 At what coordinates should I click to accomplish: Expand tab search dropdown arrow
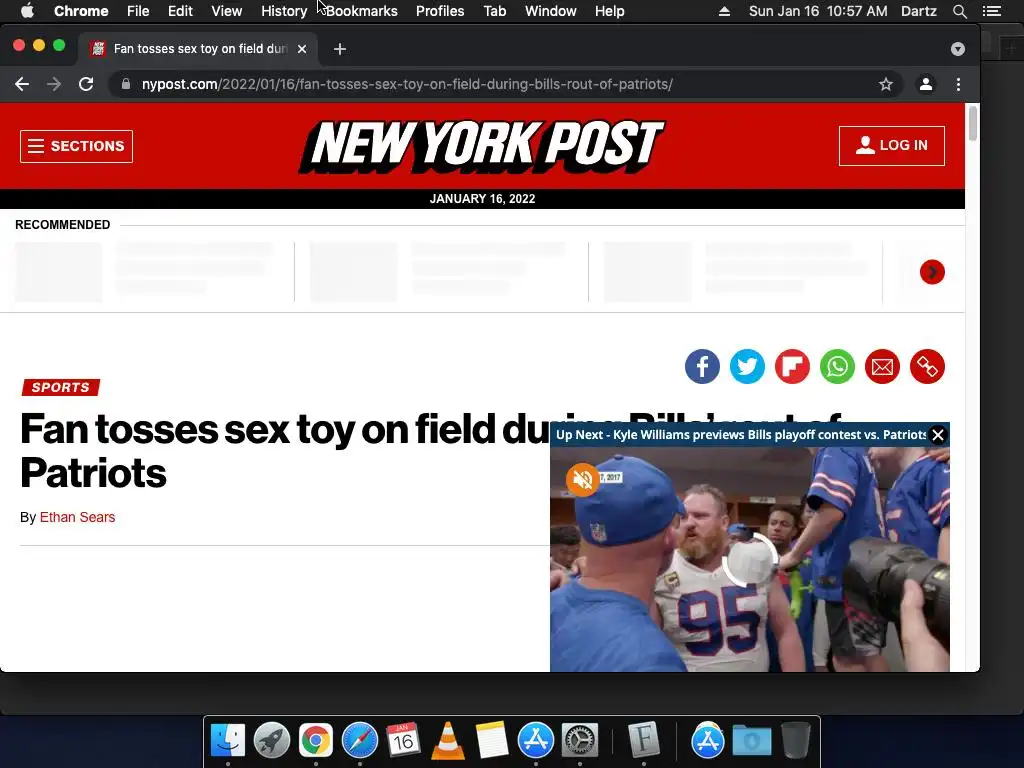click(957, 49)
